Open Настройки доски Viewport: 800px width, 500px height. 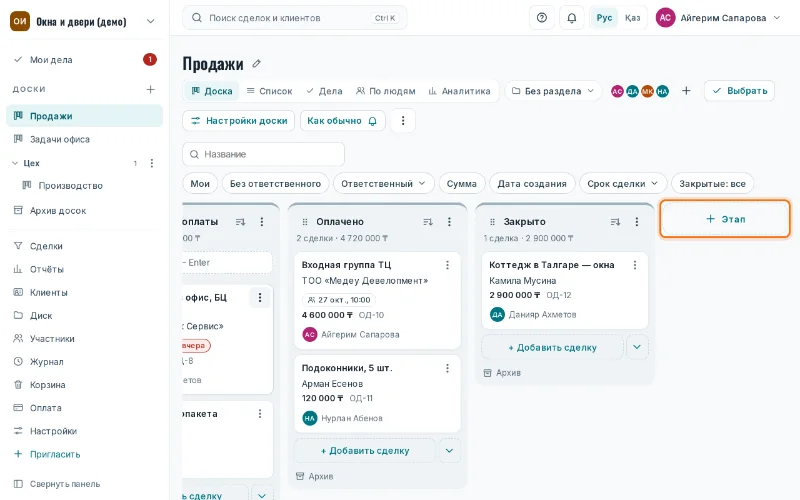(x=239, y=121)
